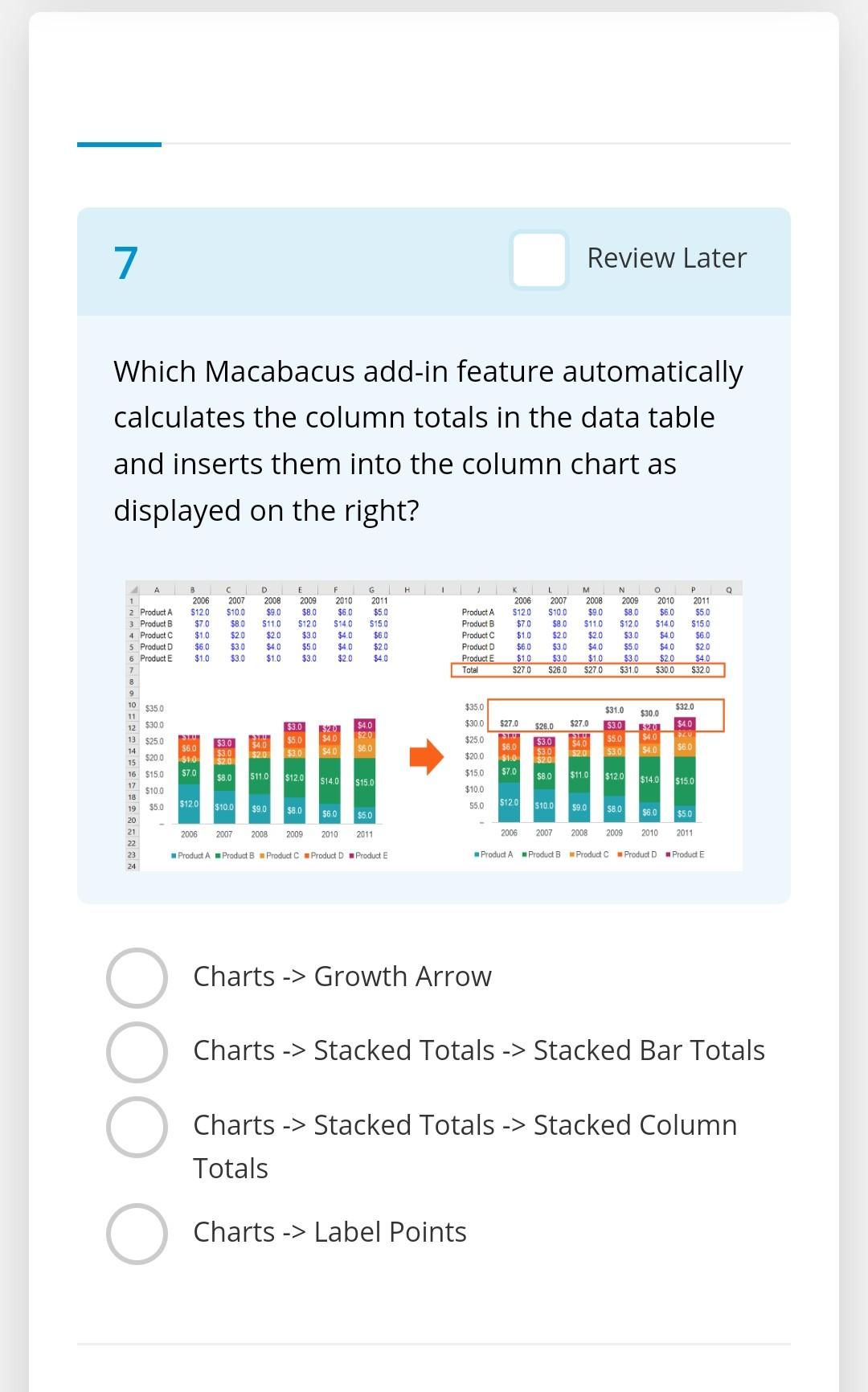Click the Charts -> Growth Arrow answer text
The height and width of the screenshot is (1392, 868).
pyautogui.click(x=342, y=976)
